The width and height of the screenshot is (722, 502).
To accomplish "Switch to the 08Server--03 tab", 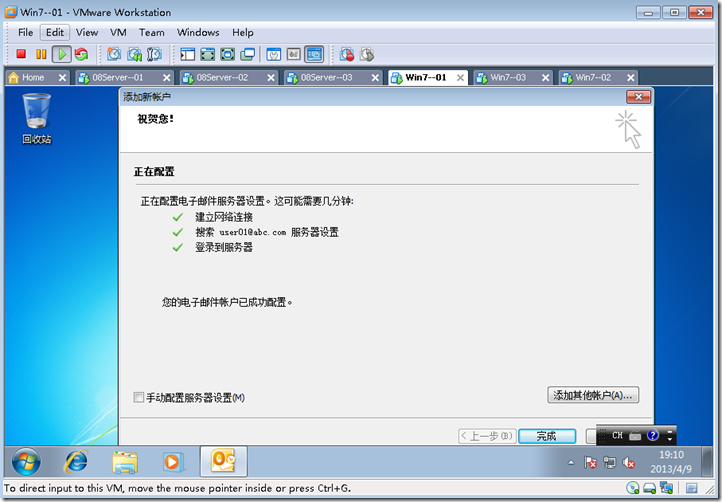I will click(x=326, y=77).
